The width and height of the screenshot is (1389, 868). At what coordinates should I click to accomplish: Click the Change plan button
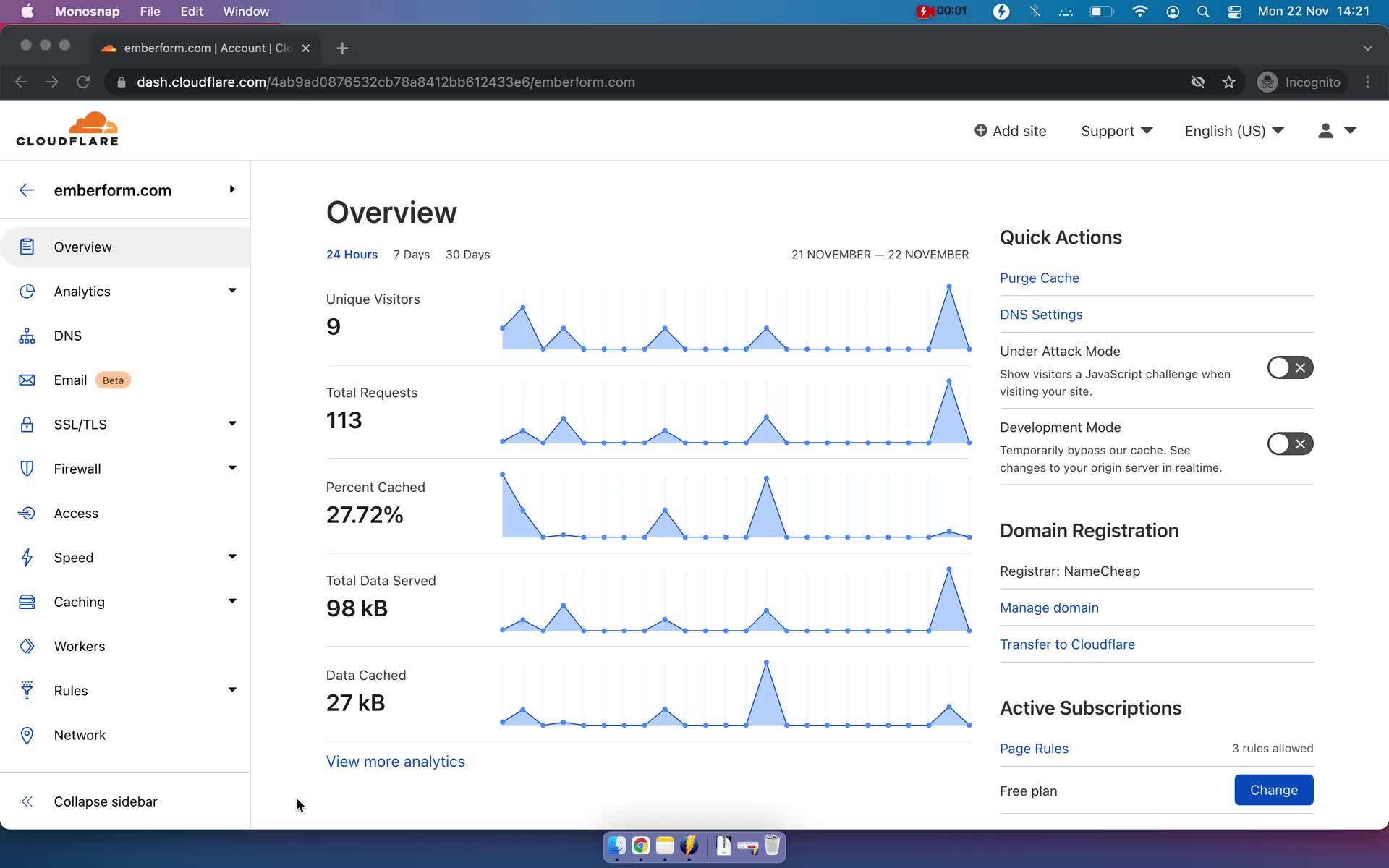pos(1273,790)
